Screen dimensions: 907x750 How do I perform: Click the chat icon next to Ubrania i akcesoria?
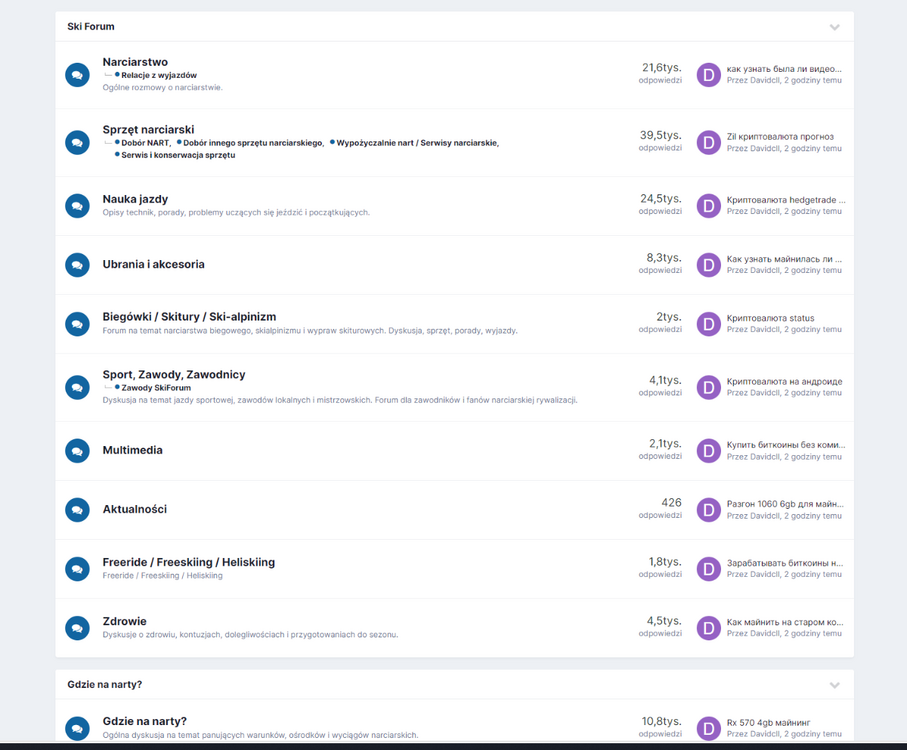pos(77,265)
